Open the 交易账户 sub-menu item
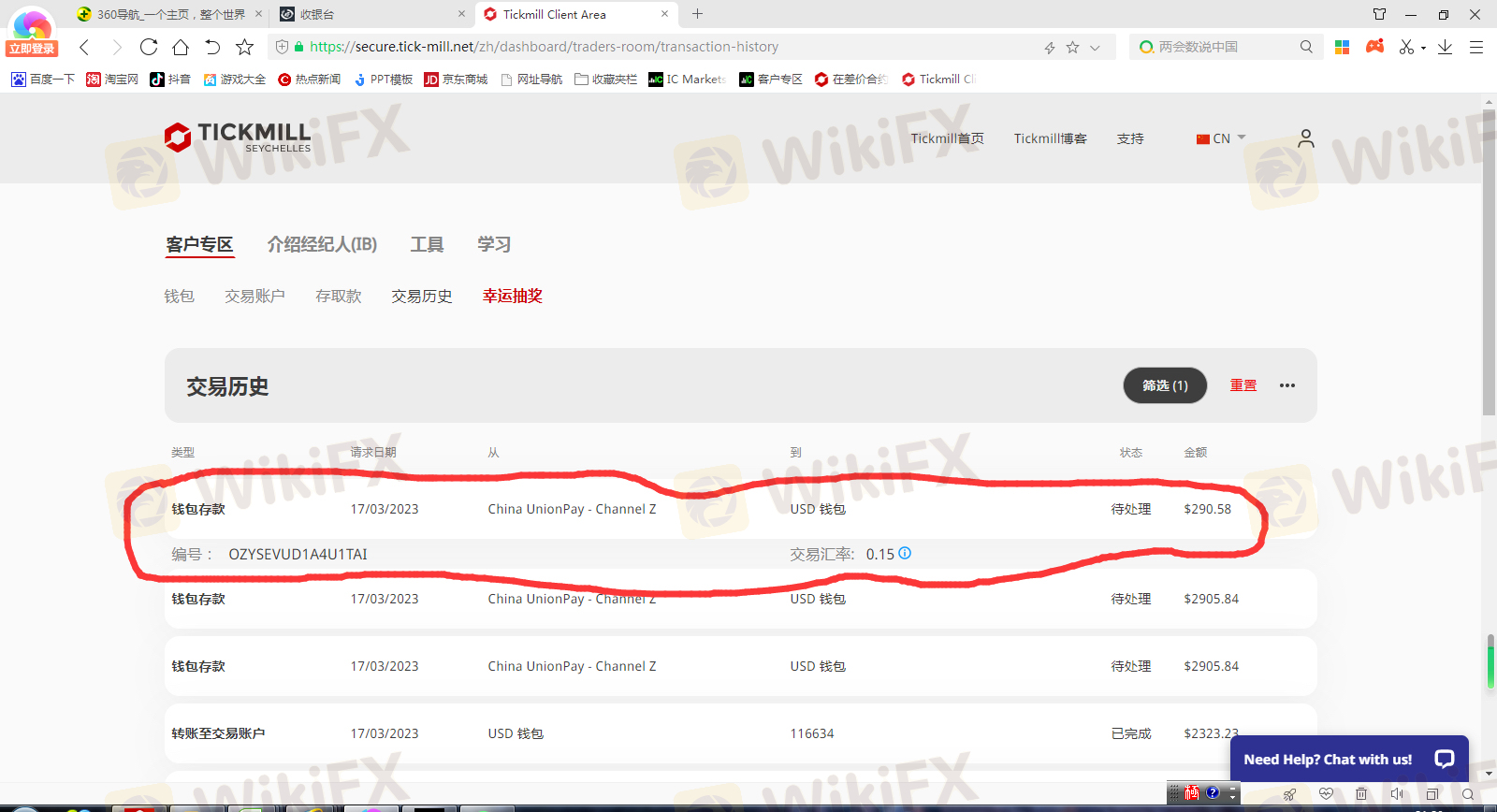1497x812 pixels. [254, 296]
